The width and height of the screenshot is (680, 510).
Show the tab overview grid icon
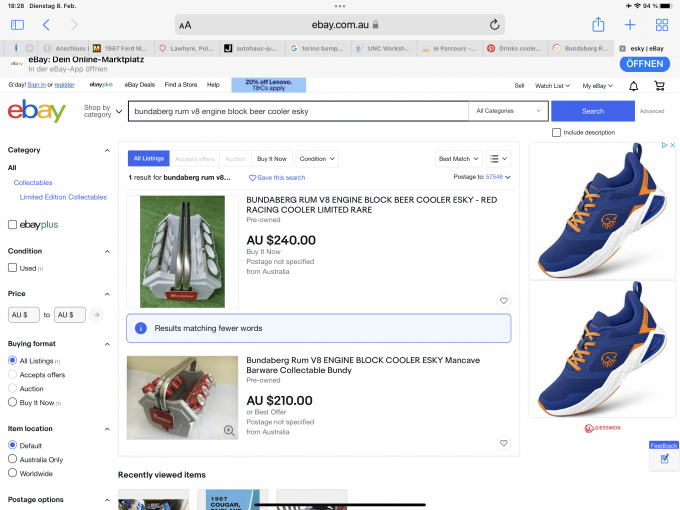pyautogui.click(x=662, y=25)
